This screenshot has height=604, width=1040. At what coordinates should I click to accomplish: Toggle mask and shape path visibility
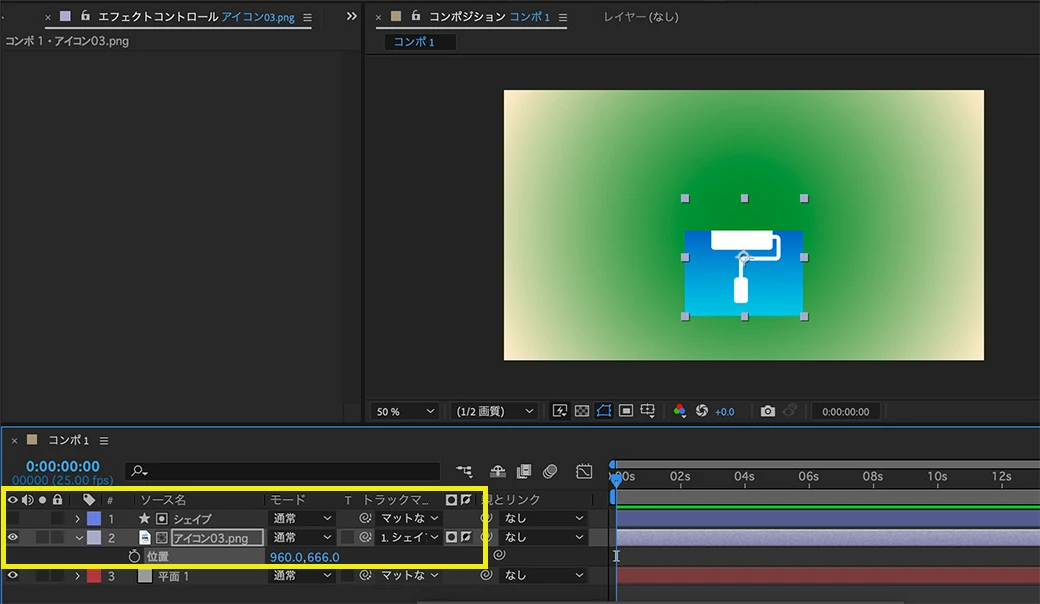604,411
